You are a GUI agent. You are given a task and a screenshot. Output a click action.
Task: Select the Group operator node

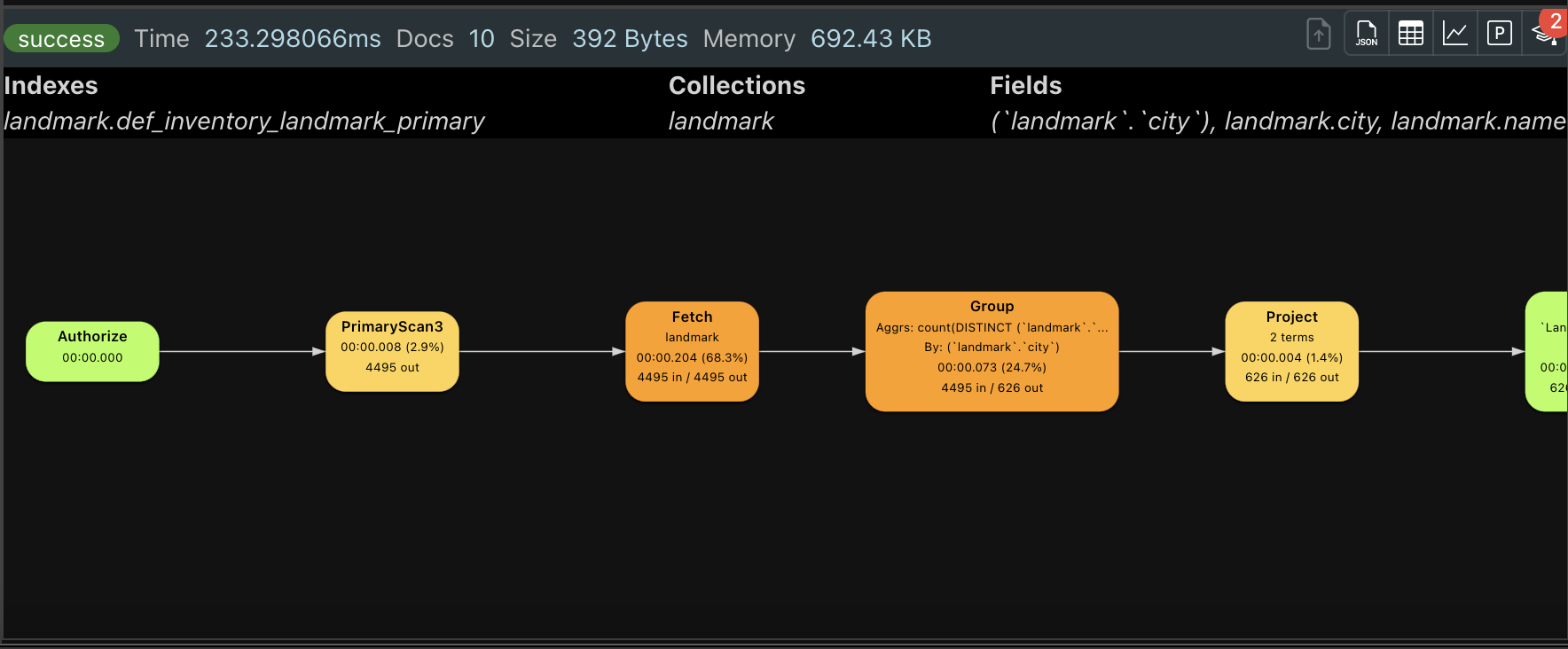[992, 351]
